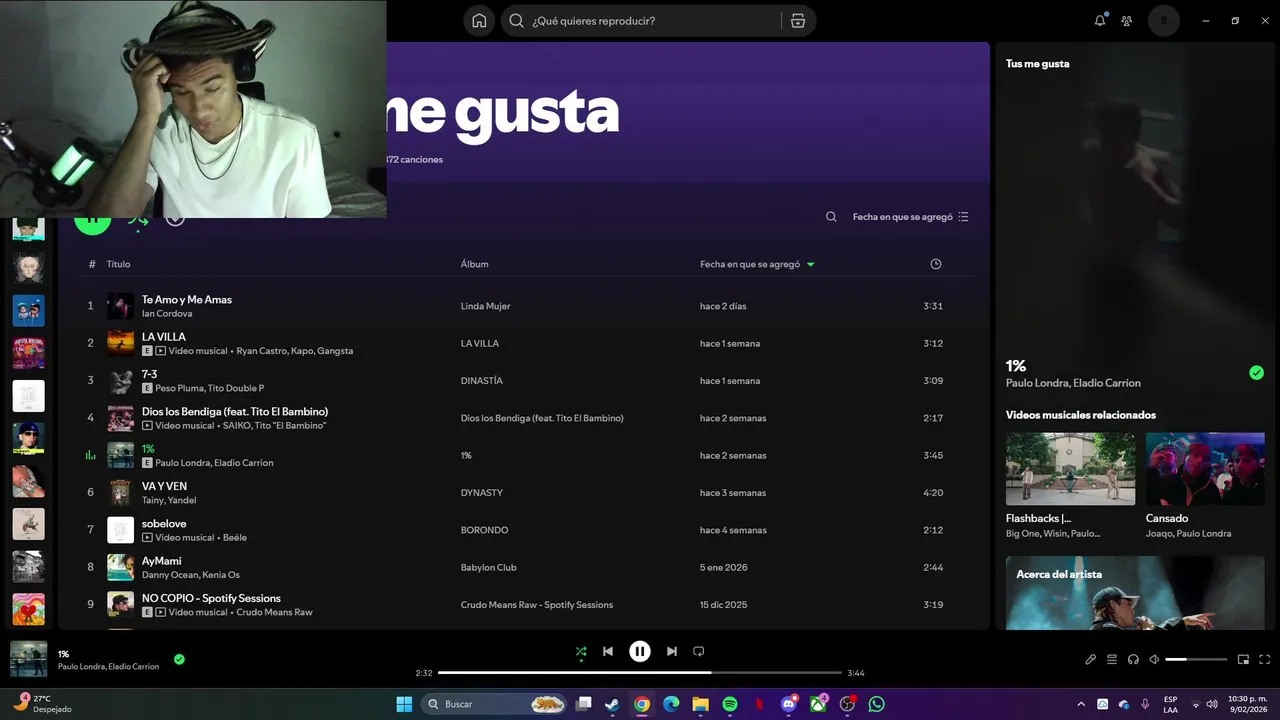This screenshot has height=720, width=1280.
Task: Open the sort order dropdown near search icon
Action: [x=910, y=217]
